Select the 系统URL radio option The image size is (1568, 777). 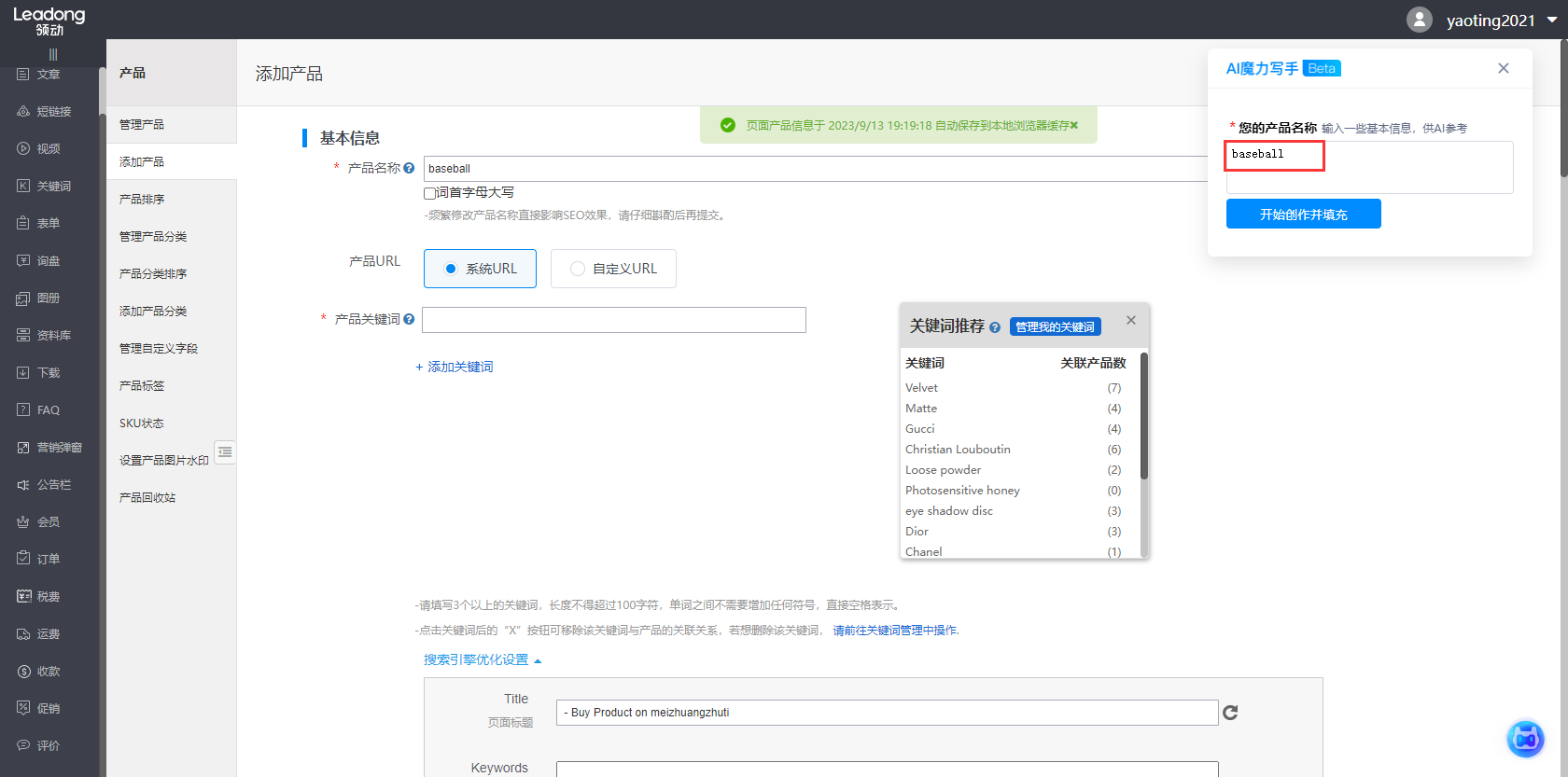click(451, 269)
